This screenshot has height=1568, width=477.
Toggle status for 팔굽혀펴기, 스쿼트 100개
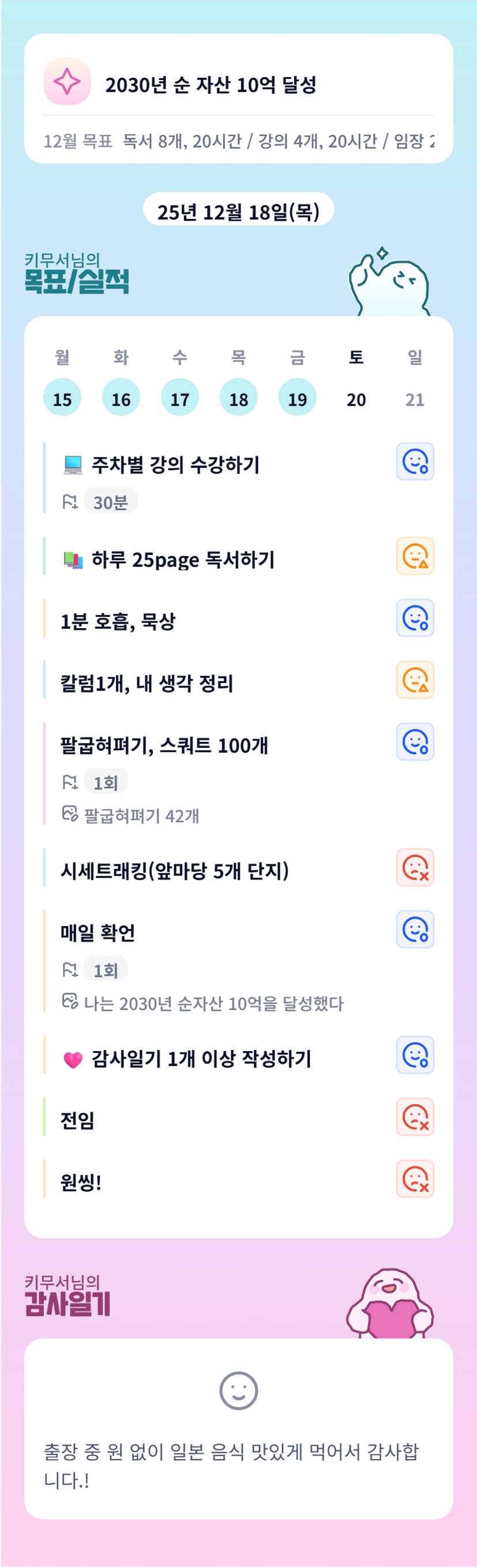pyautogui.click(x=415, y=742)
